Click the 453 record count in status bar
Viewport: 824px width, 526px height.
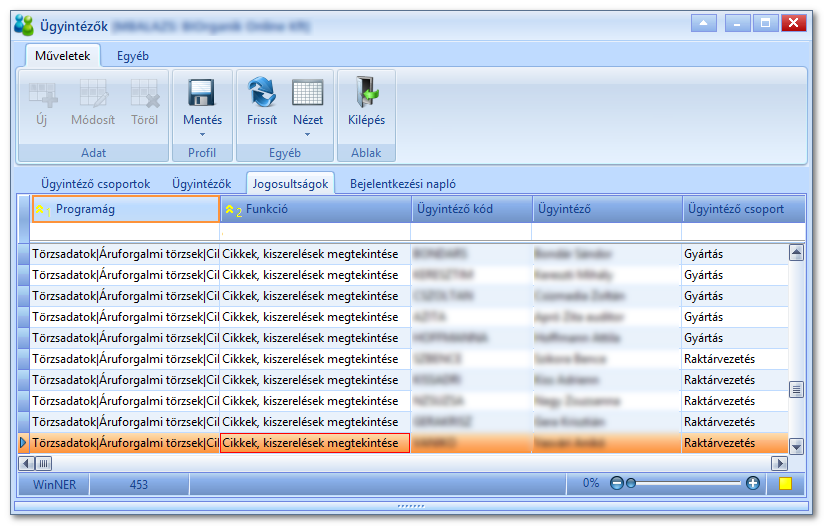click(139, 484)
